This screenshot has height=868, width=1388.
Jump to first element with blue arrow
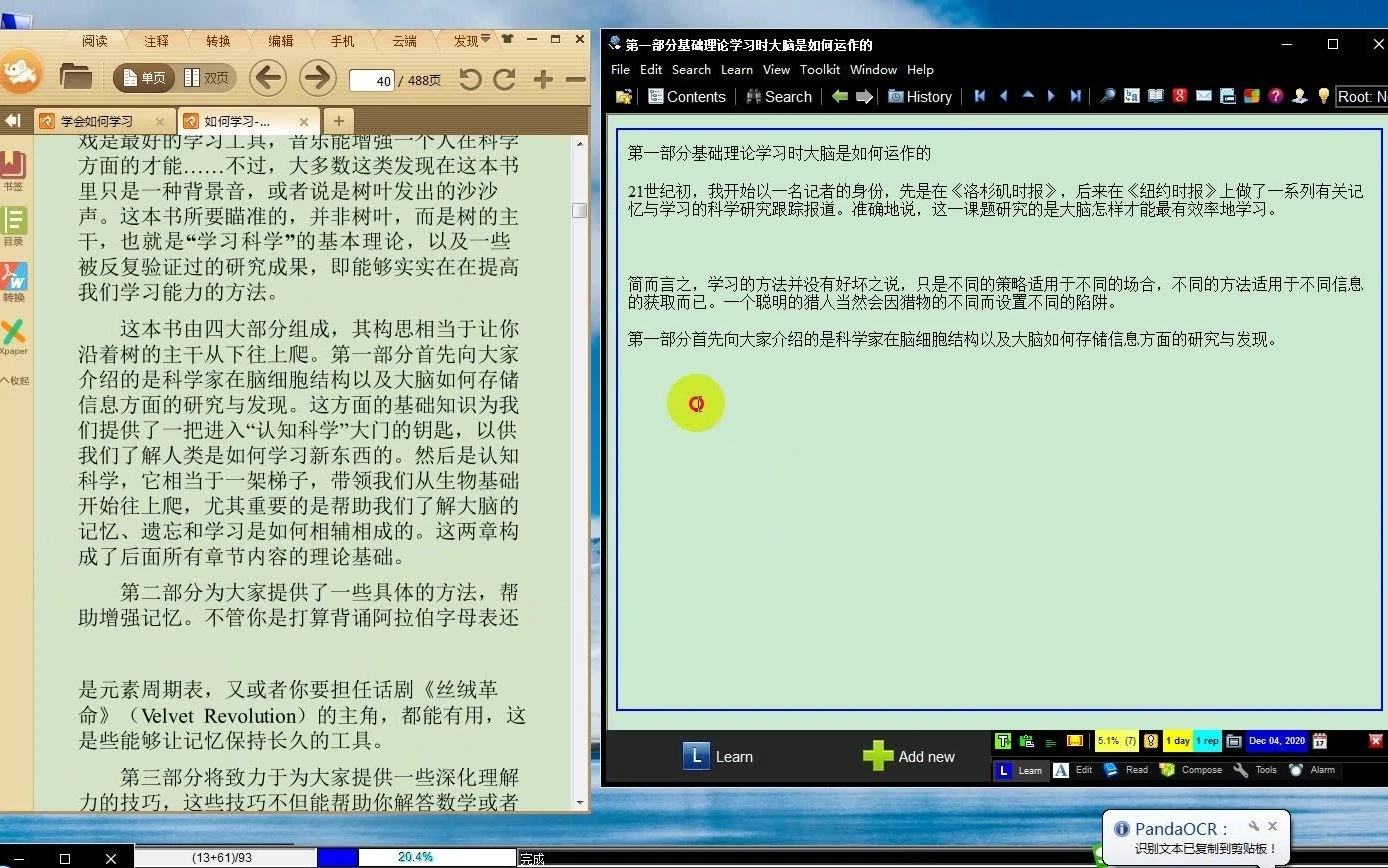pos(980,96)
